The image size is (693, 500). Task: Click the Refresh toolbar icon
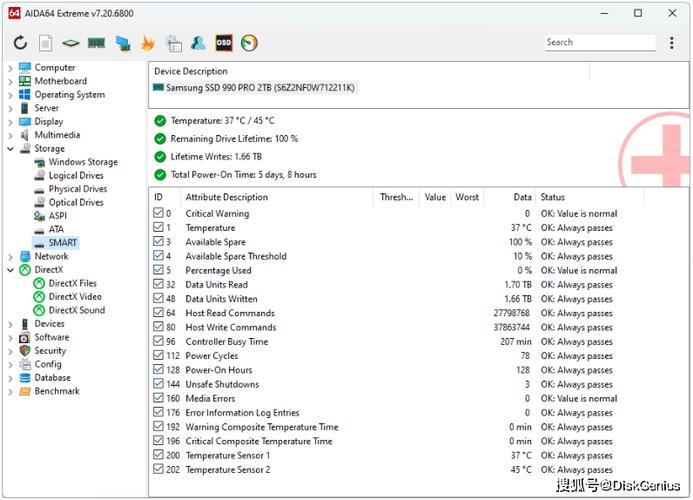pos(20,43)
